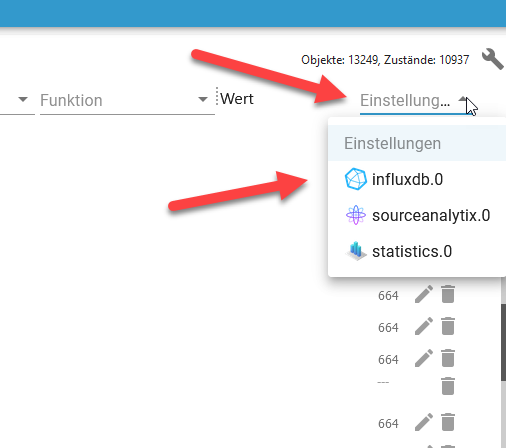Delete the bottom 664 row with trash
Screen dimensions: 506x448
coord(448,422)
